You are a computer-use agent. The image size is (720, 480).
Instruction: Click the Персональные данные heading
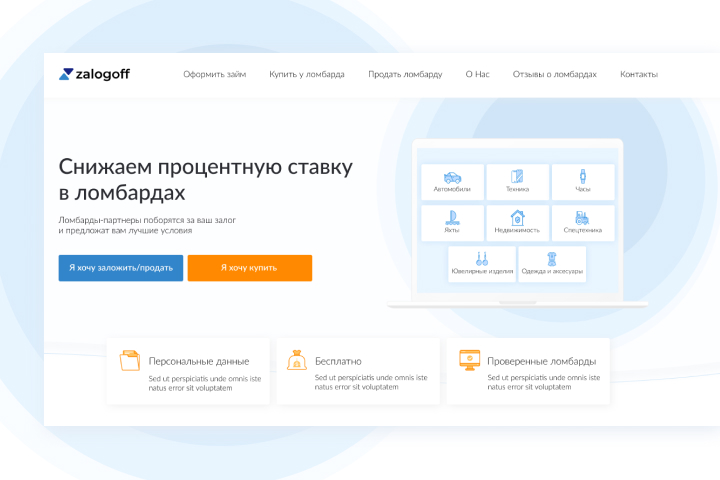click(199, 361)
